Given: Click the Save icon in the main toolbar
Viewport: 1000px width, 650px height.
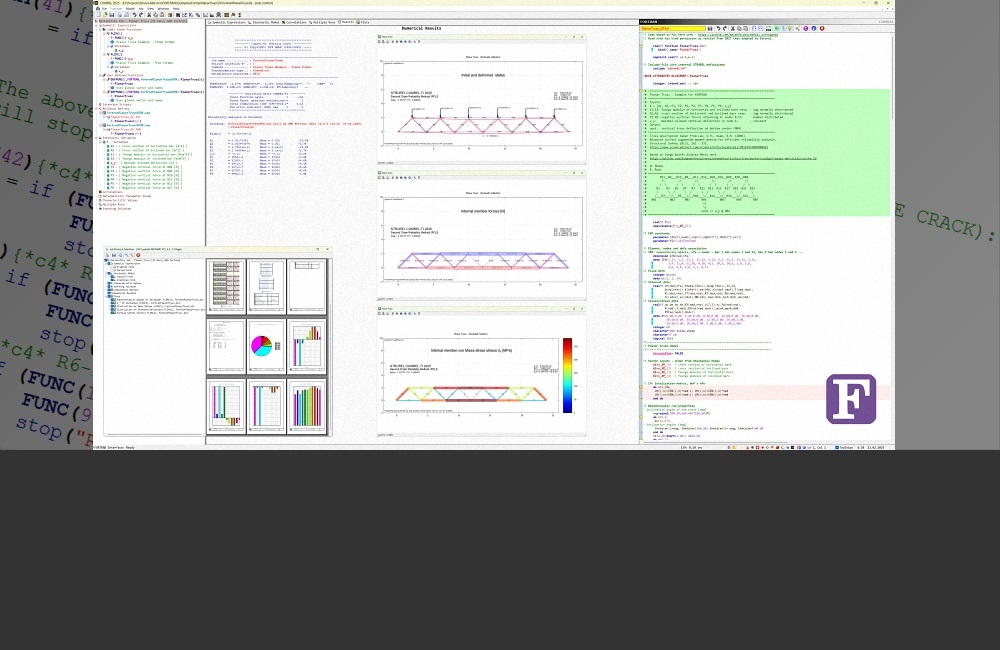Looking at the screenshot, I should point(112,15).
